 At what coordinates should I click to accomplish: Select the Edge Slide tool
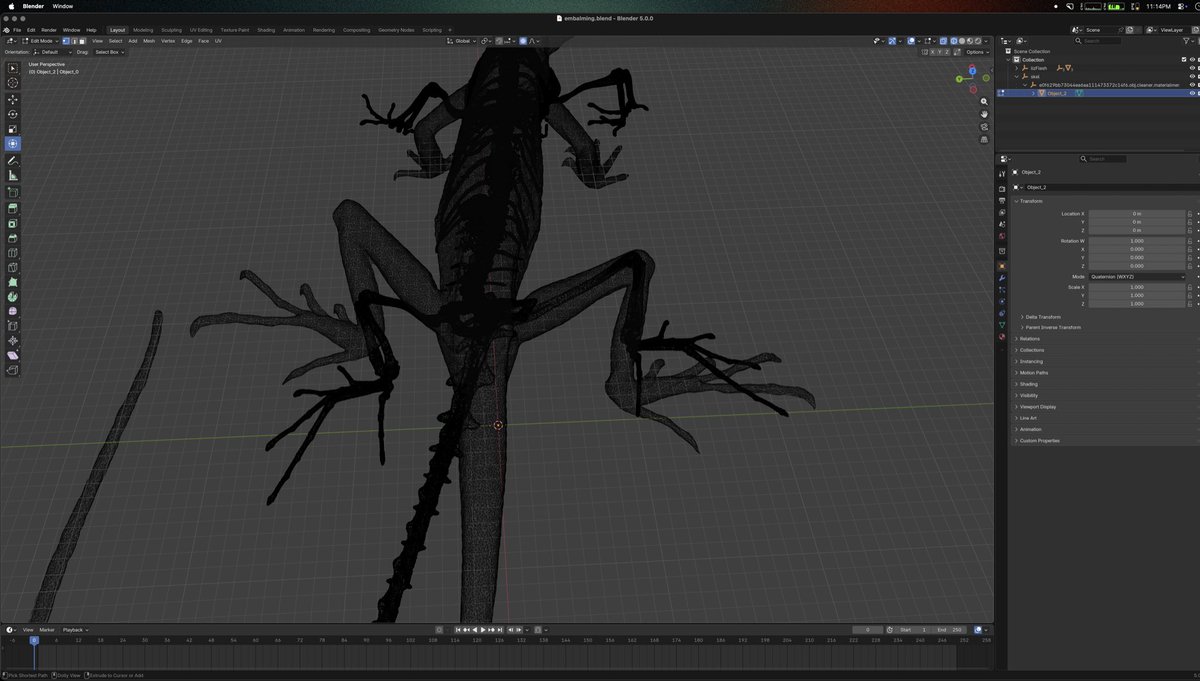coord(13,326)
